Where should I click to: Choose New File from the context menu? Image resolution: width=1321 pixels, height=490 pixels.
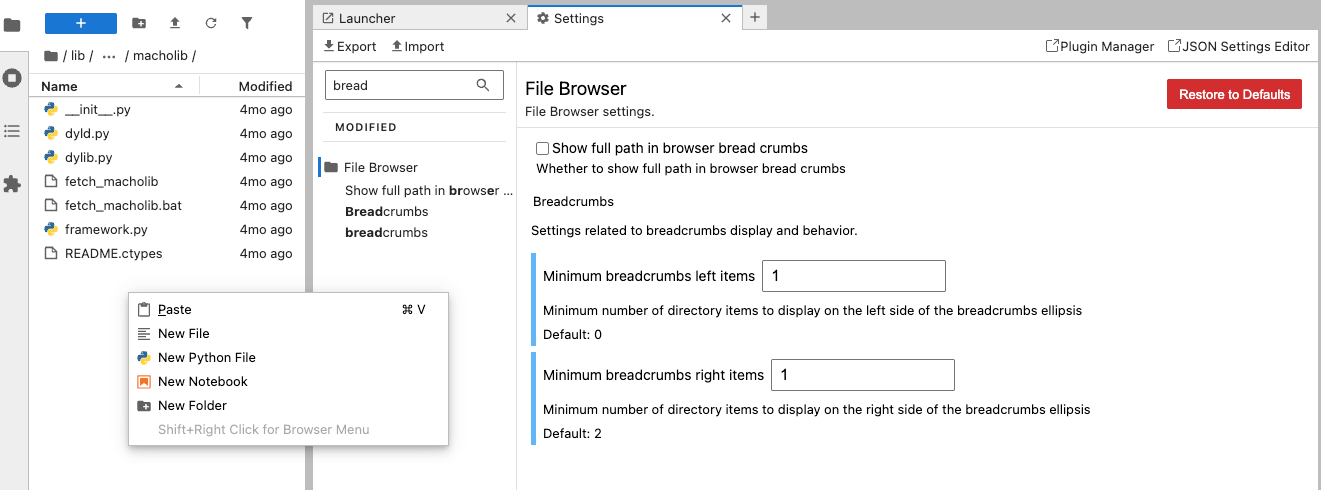pyautogui.click(x=288, y=334)
